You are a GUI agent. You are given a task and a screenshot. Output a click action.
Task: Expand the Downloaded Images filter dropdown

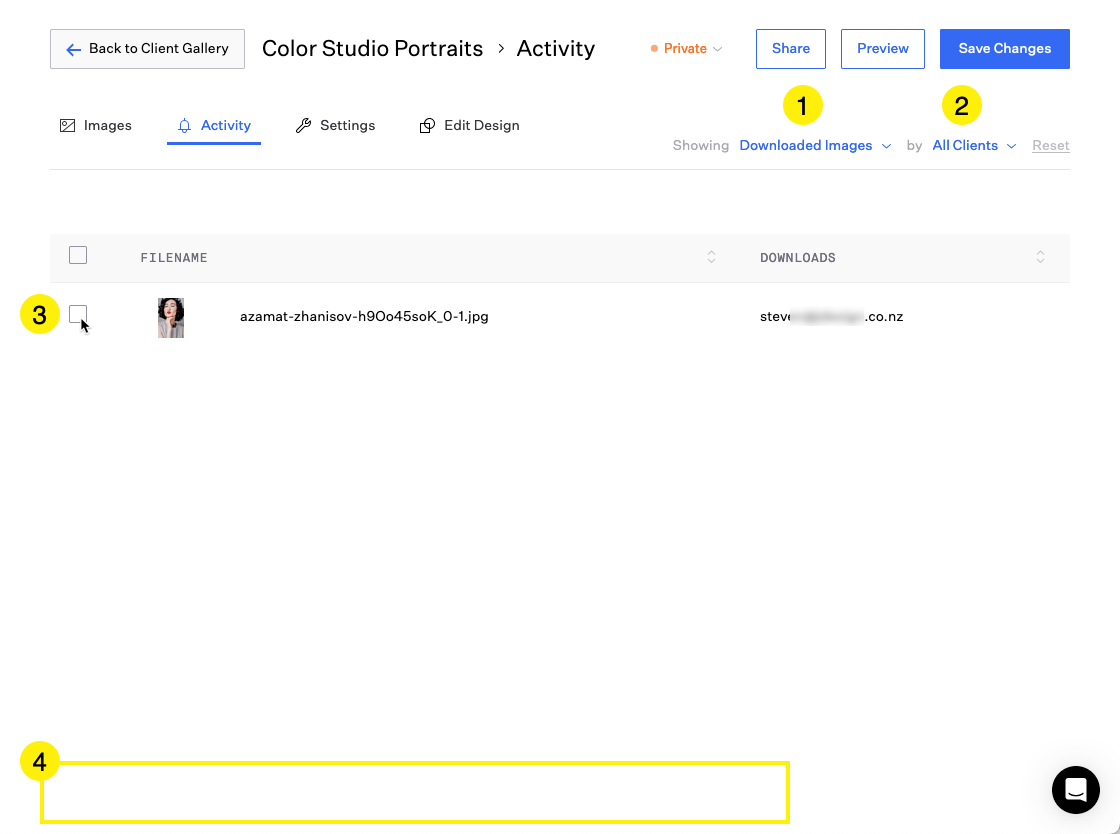coord(814,146)
